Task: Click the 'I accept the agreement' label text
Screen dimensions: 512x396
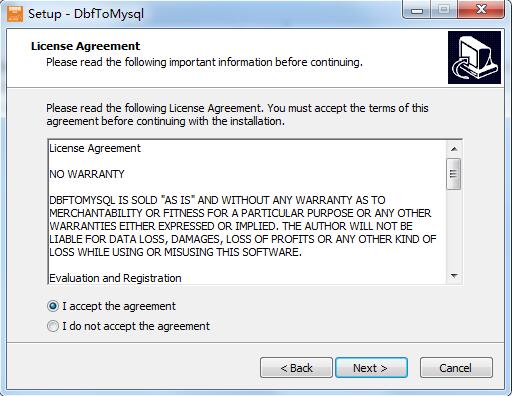Action: [x=119, y=306]
